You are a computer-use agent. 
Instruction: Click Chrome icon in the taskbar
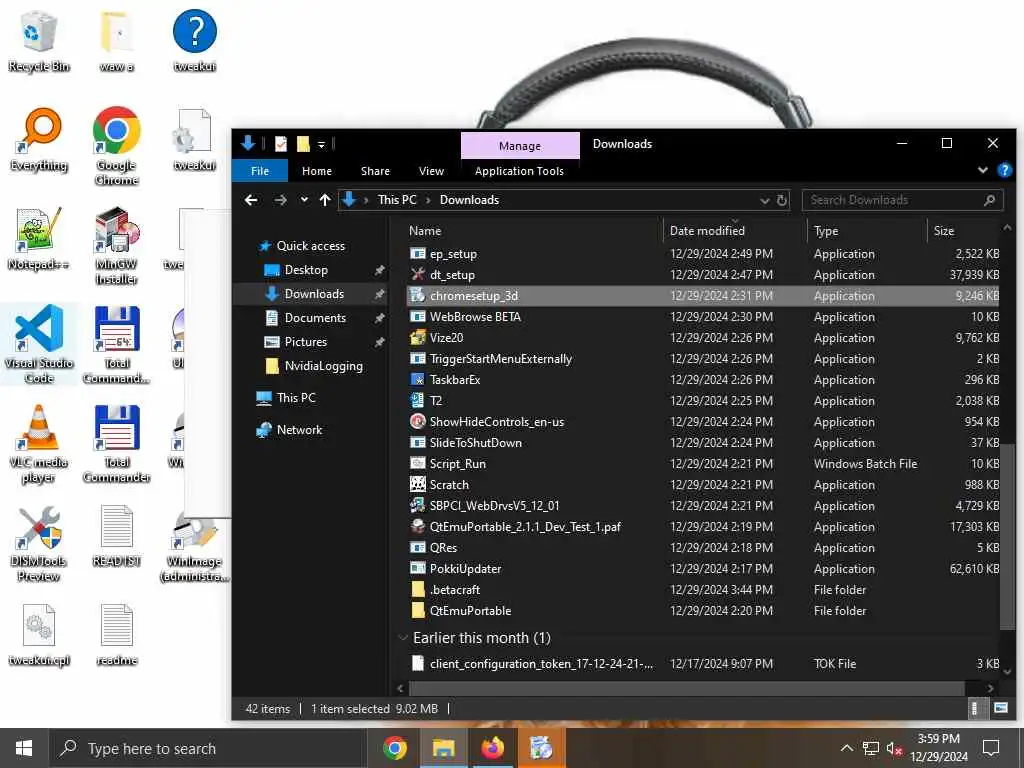point(394,748)
